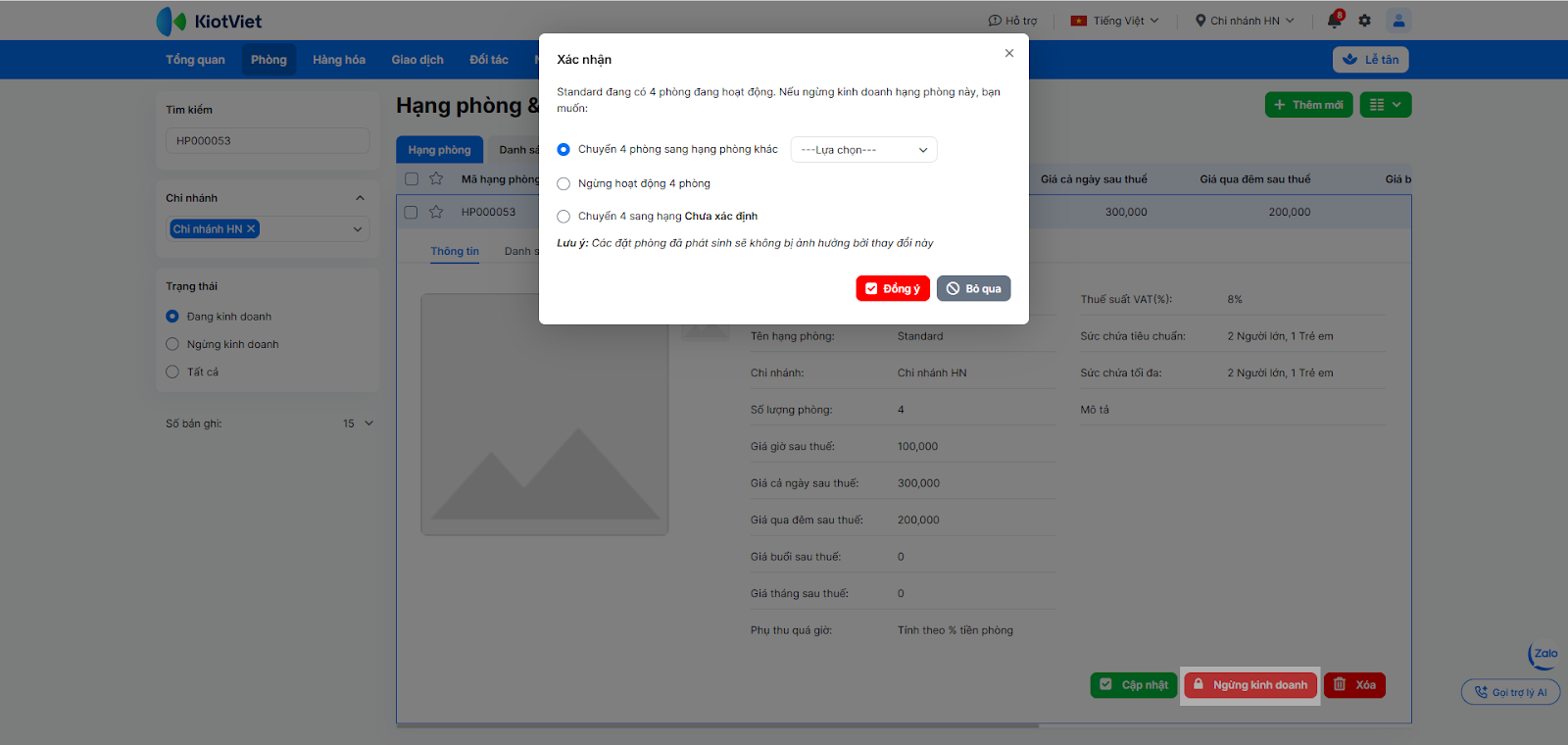Open the Zalo chat icon
This screenshot has height=745, width=1568.
(x=1543, y=655)
